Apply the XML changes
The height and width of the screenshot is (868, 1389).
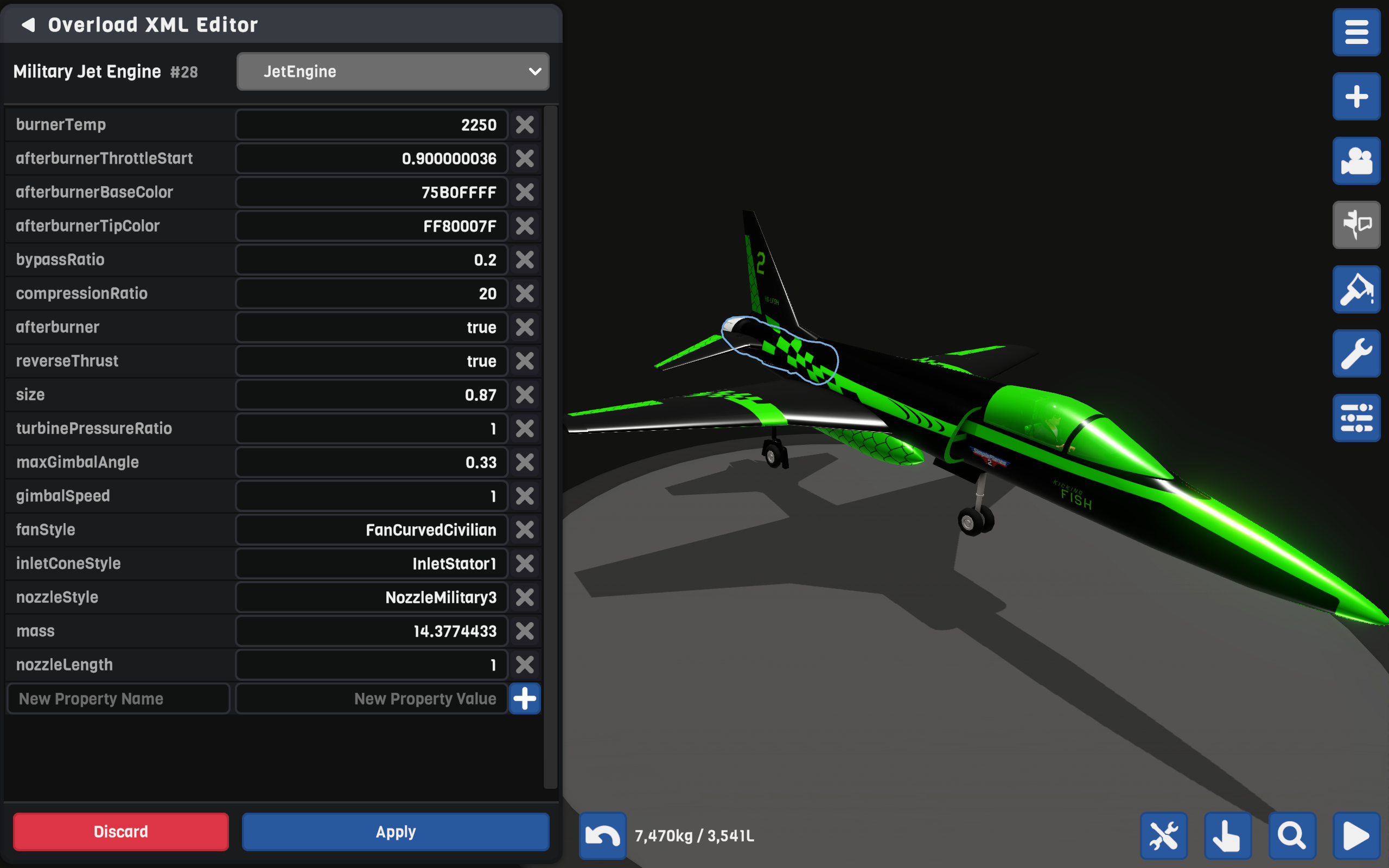[396, 832]
